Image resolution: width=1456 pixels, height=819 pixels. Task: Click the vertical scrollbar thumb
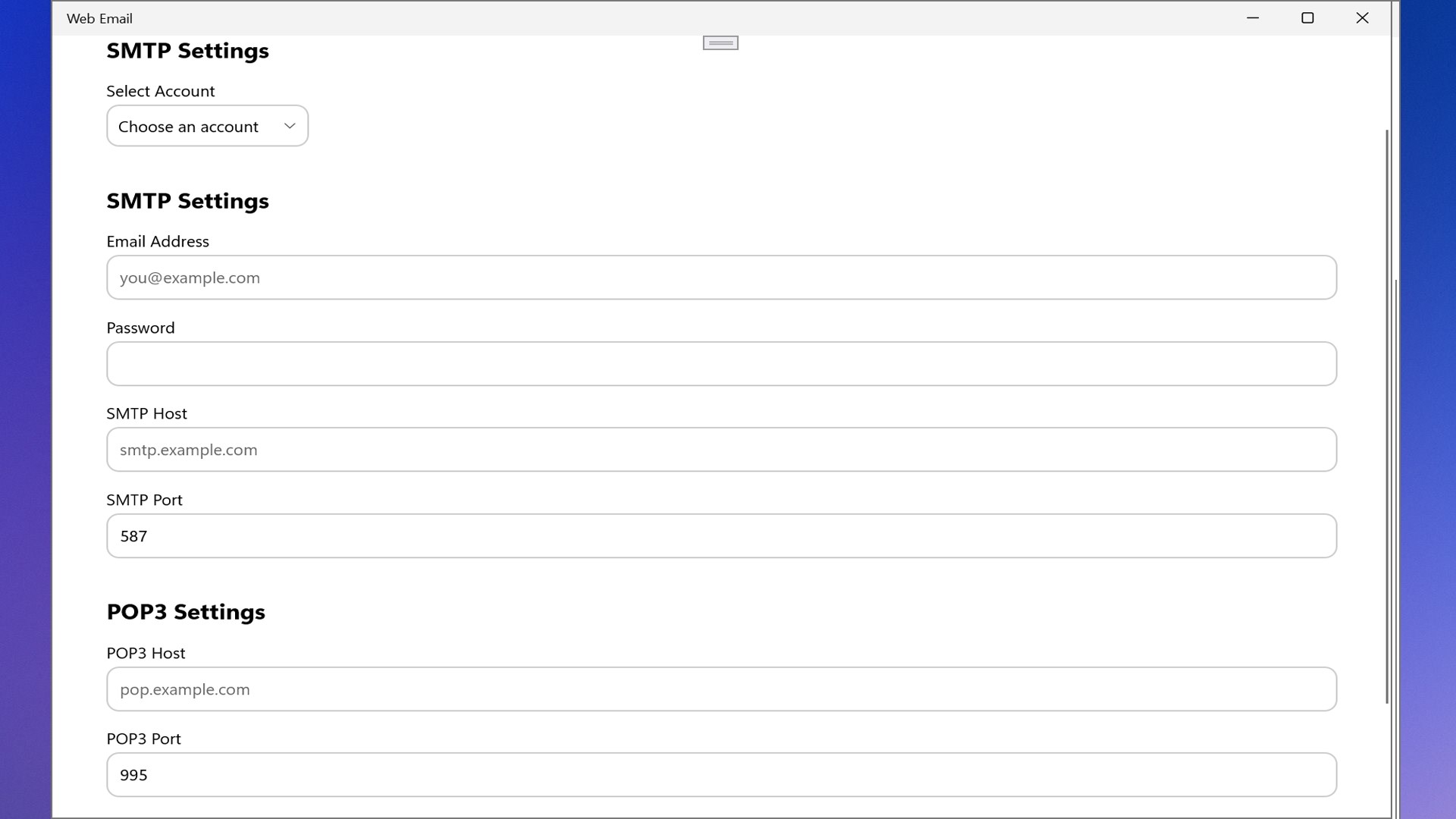tap(1387, 416)
